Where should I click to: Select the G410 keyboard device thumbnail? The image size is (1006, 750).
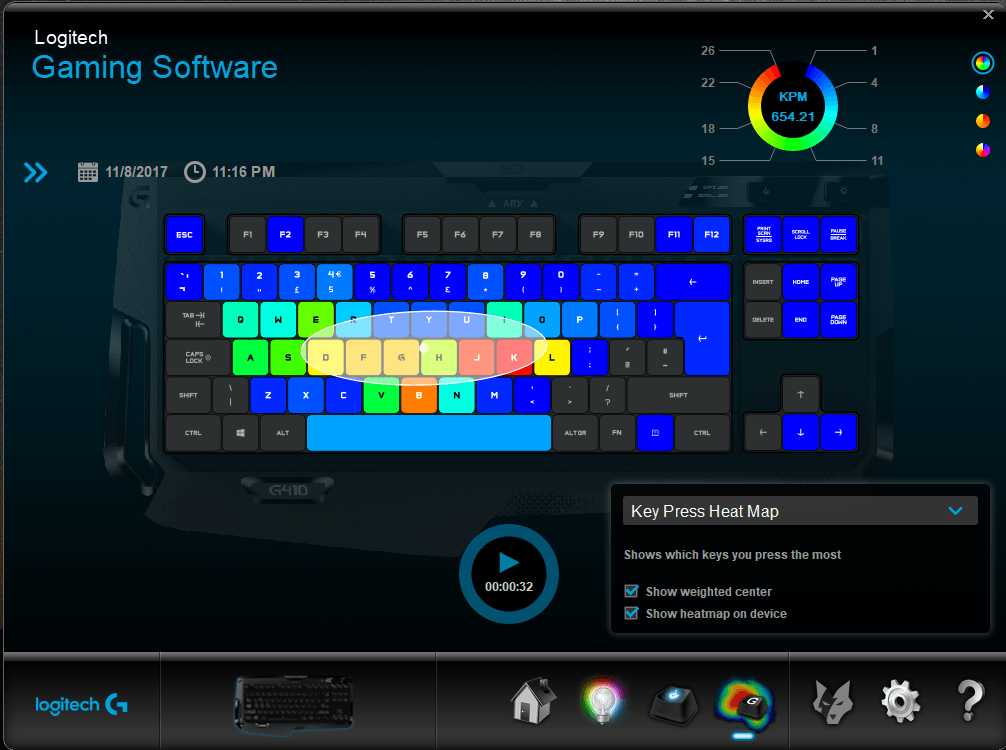tap(295, 701)
